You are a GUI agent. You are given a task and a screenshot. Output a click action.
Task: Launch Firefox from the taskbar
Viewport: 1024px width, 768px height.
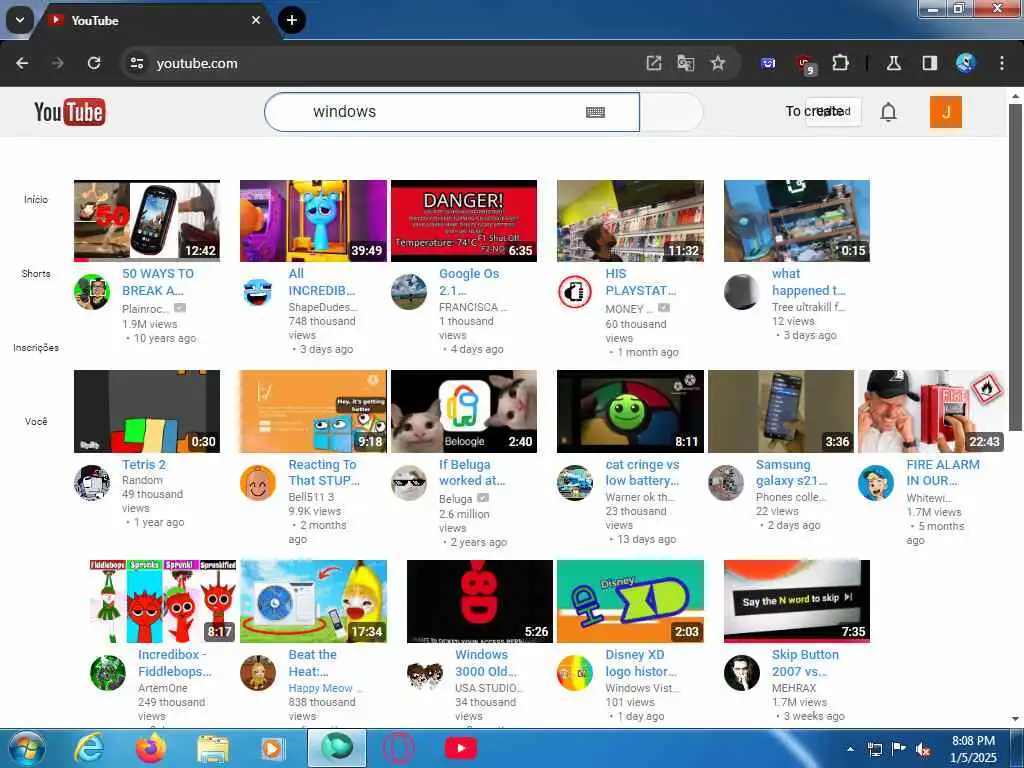(x=150, y=748)
